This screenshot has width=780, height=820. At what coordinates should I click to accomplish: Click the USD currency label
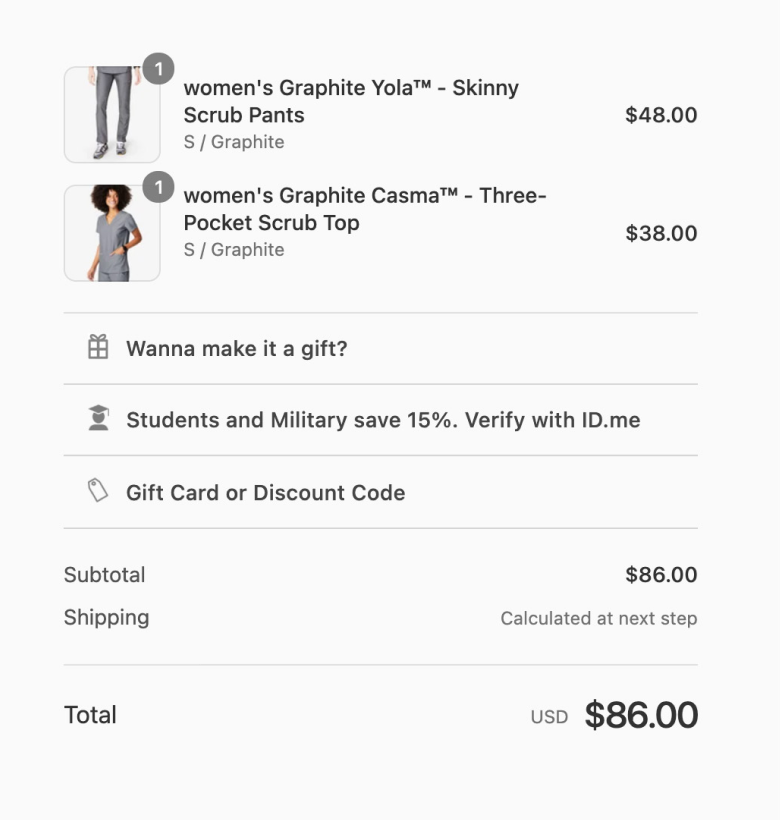[x=549, y=717]
